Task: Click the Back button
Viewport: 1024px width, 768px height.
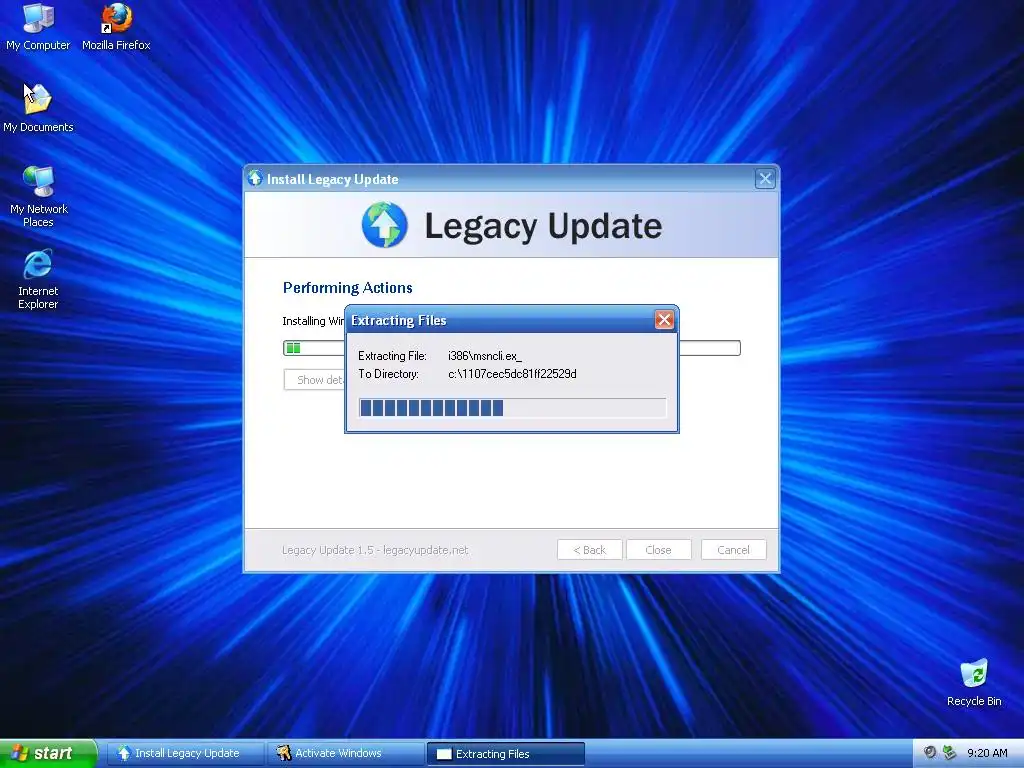Action: (x=590, y=550)
